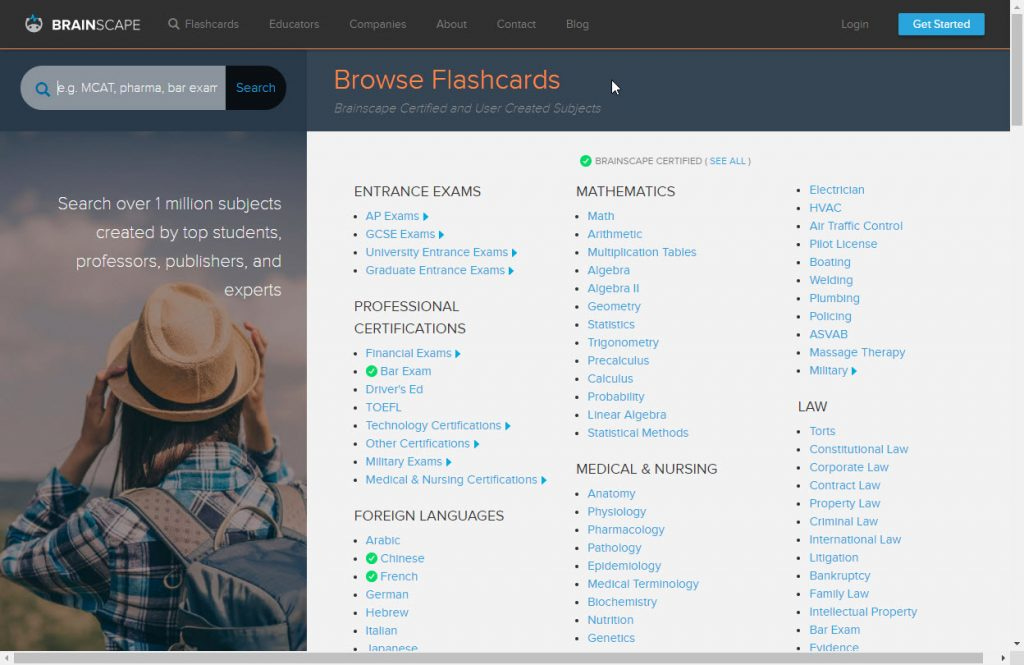Open the HVAC link
The height and width of the screenshot is (665, 1024).
(x=825, y=208)
